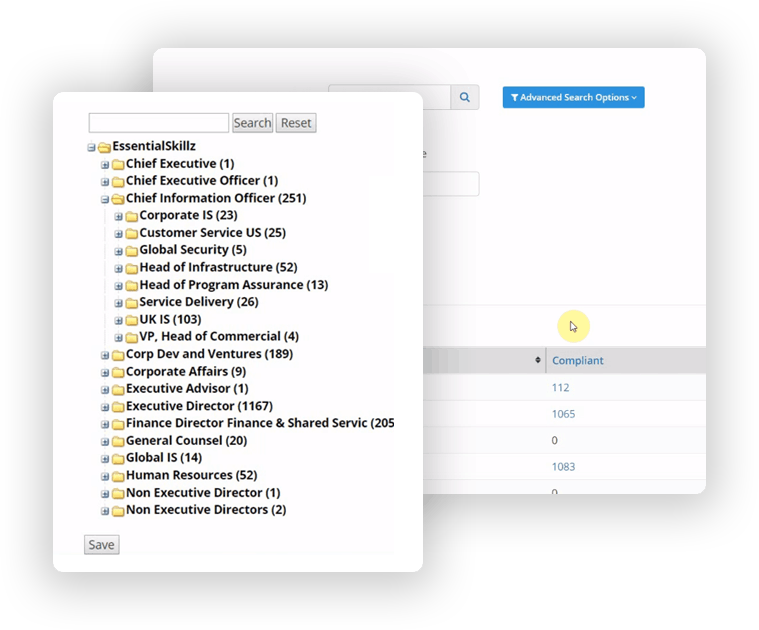
Task: Focus the tree search text box
Action: click(x=159, y=123)
